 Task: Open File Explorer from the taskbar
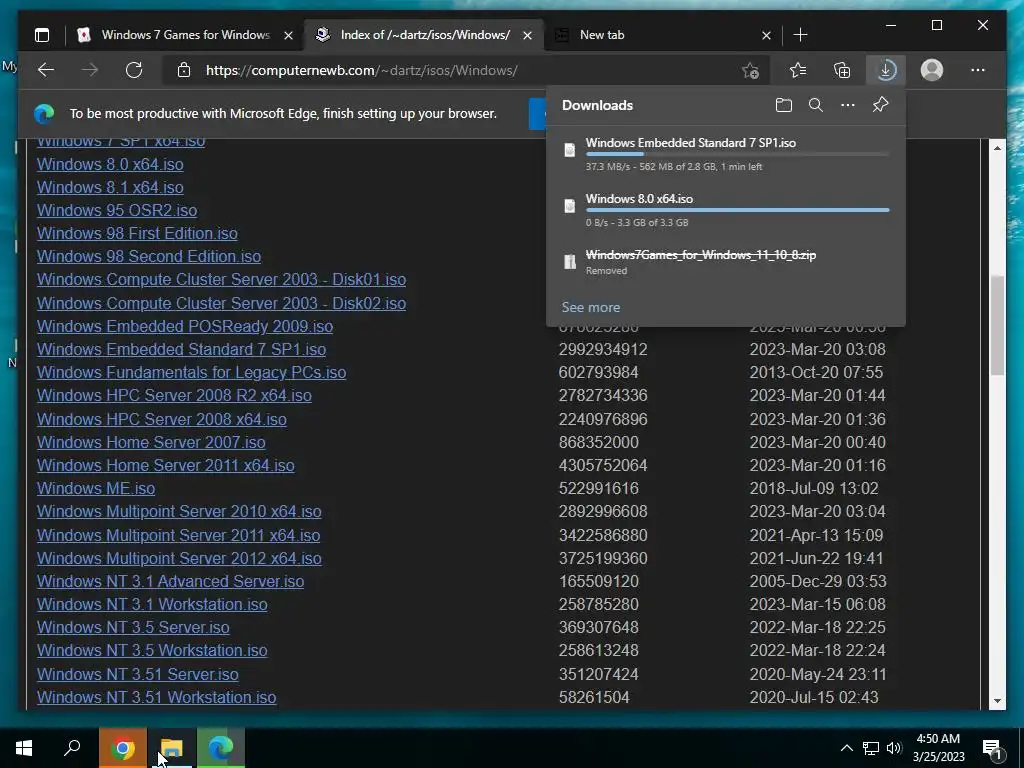pos(172,748)
